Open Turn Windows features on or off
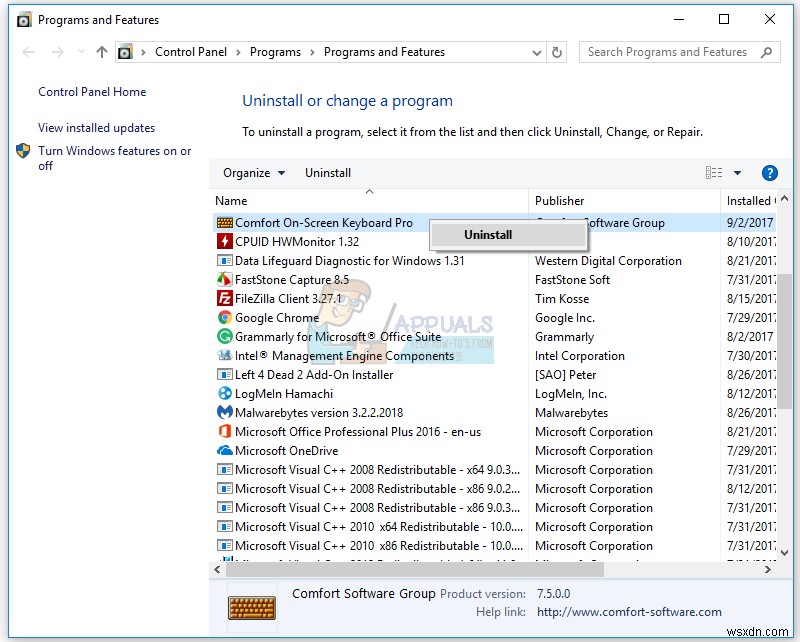 click(x=114, y=158)
